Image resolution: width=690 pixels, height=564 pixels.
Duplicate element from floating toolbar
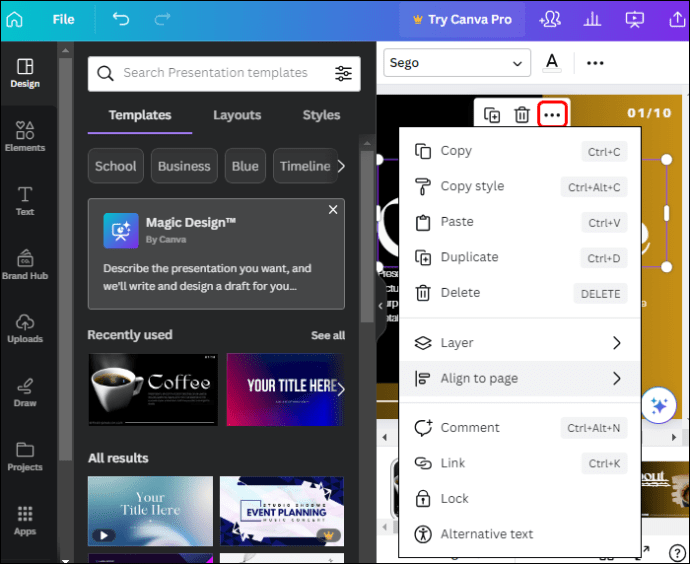click(x=492, y=115)
